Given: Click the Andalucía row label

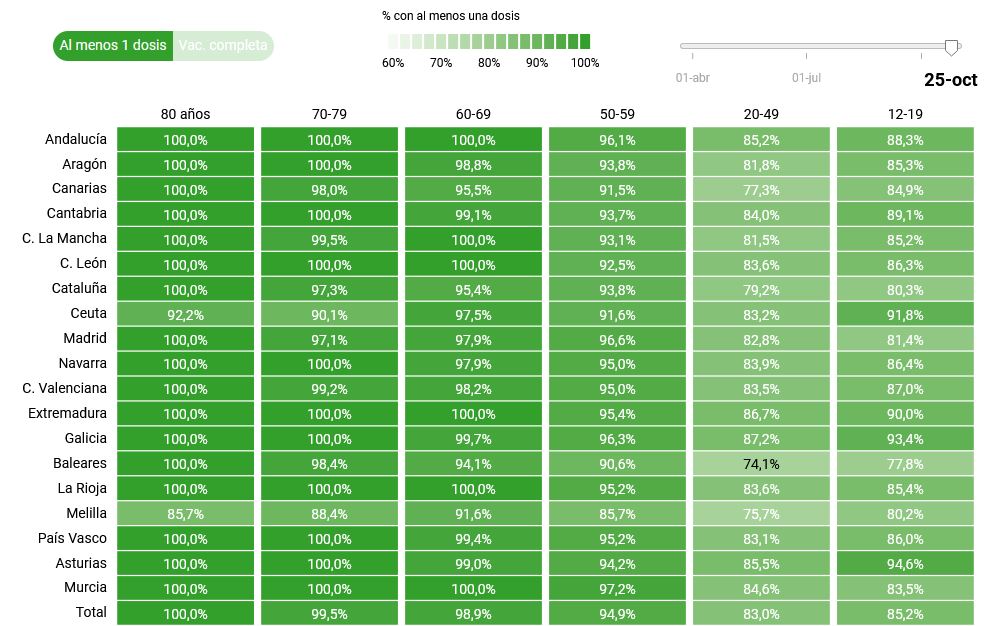Looking at the screenshot, I should coord(76,139).
